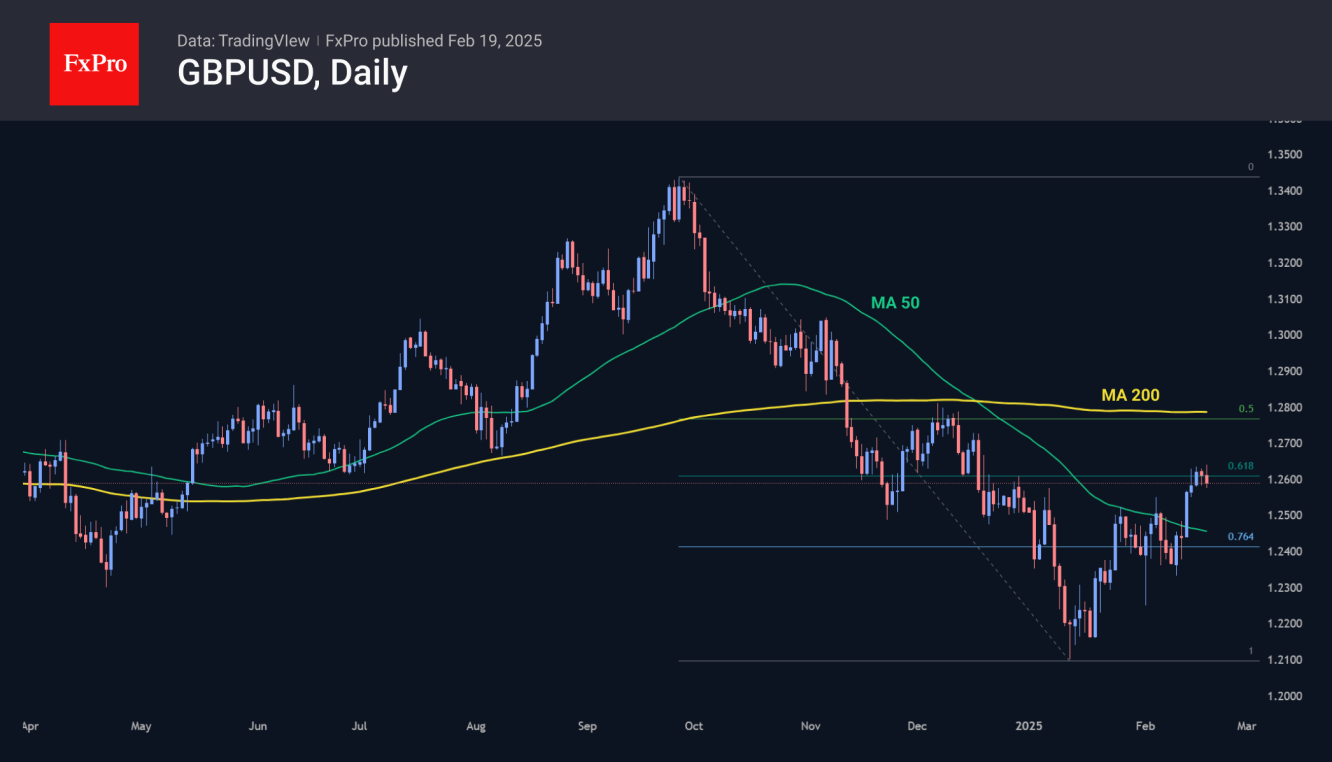The height and width of the screenshot is (762, 1332).
Task: Click 'Data: TradingView' source text
Action: 243,41
